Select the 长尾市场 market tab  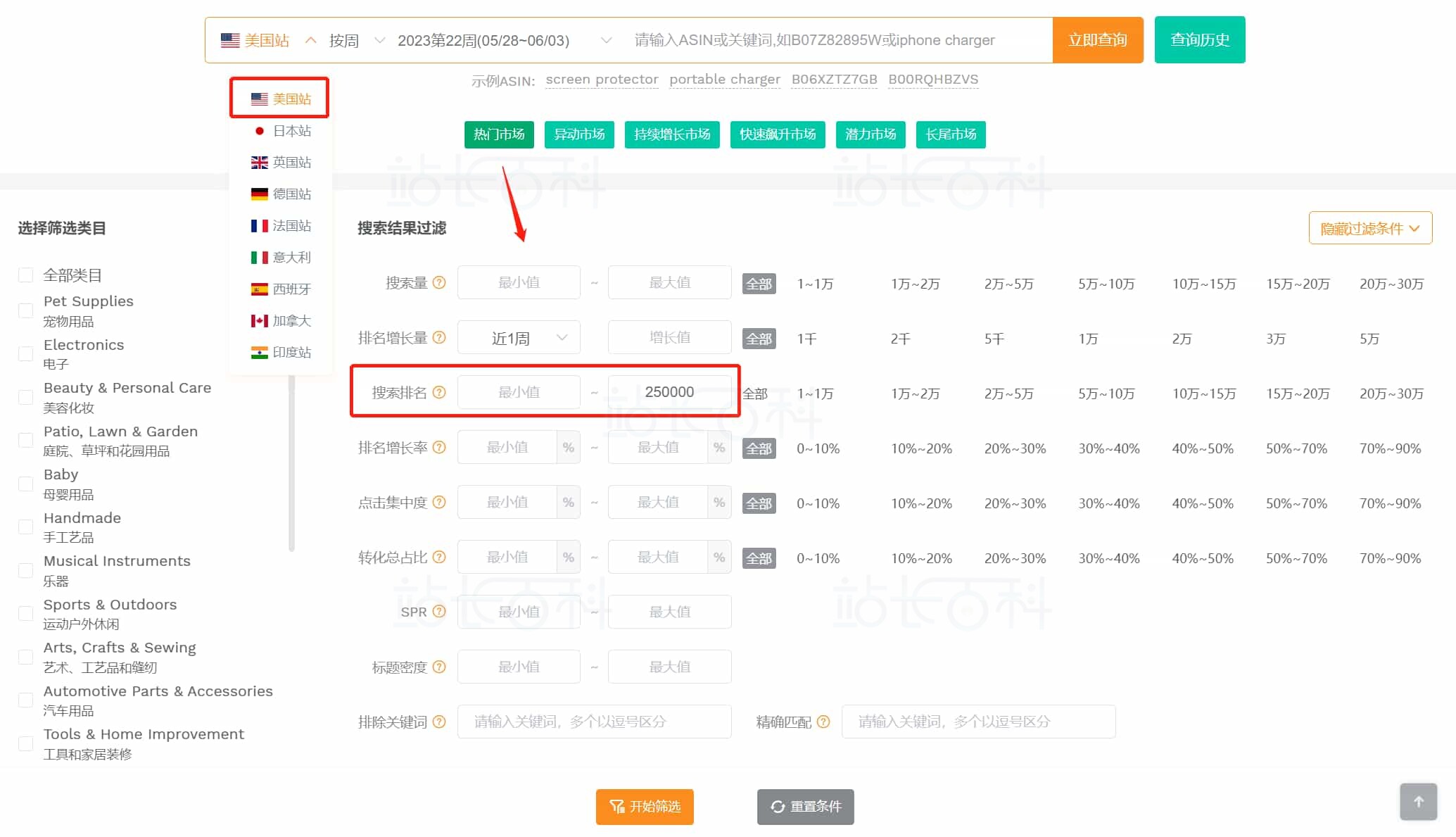[x=950, y=134]
